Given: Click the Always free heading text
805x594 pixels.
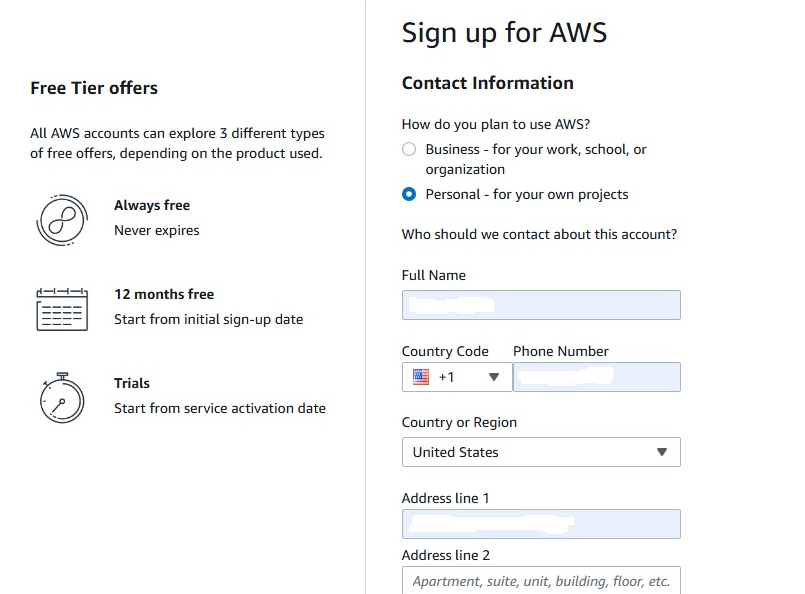Looking at the screenshot, I should tap(152, 205).
